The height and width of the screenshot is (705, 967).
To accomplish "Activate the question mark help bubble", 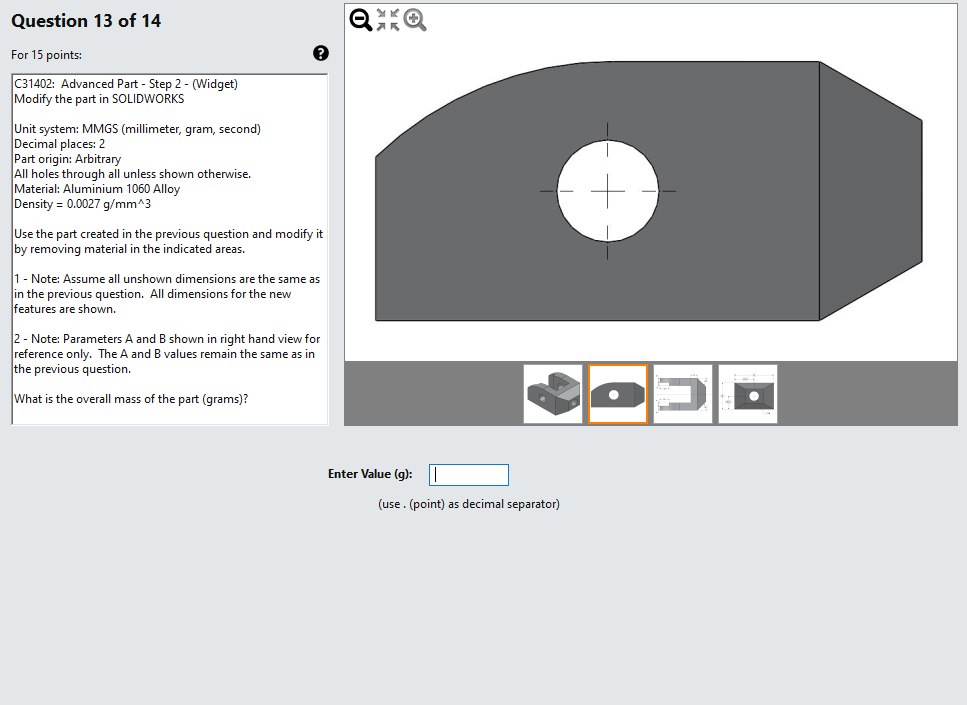I will pos(320,53).
